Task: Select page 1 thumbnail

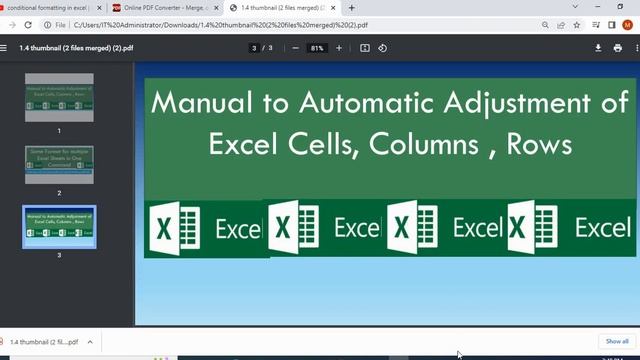Action: (59, 98)
